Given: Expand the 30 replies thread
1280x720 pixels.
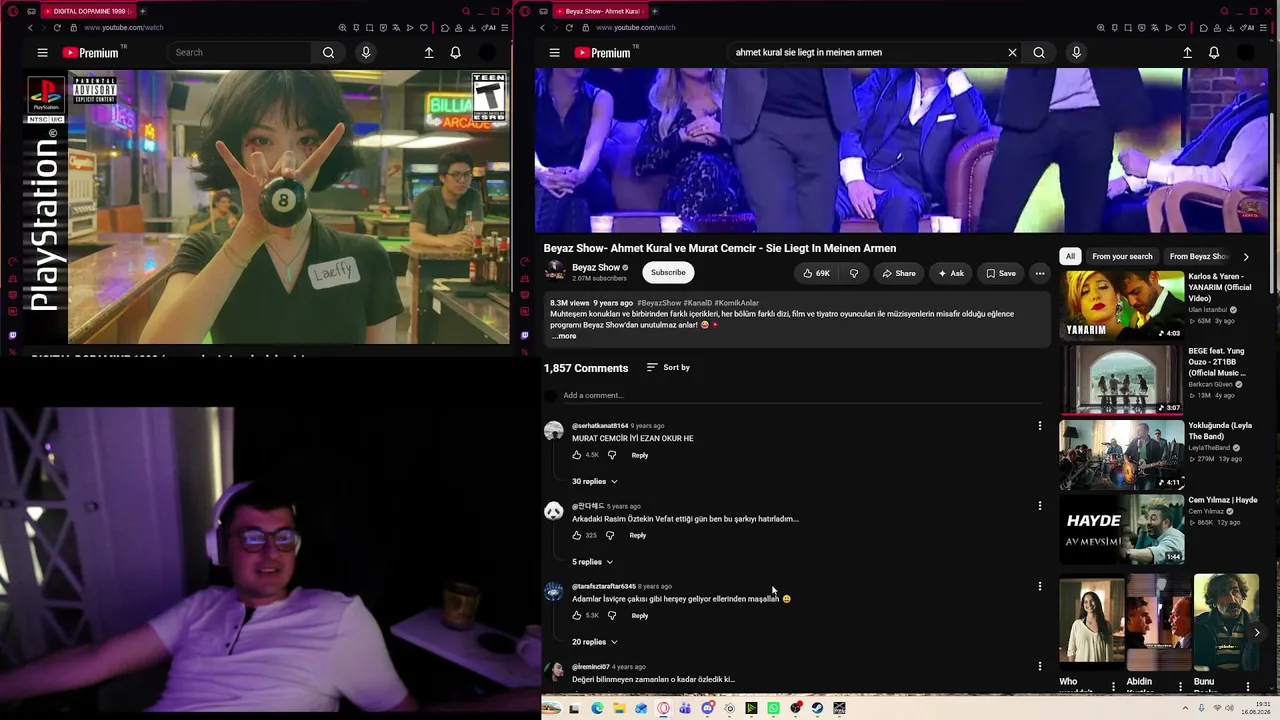Looking at the screenshot, I should pos(595,482).
